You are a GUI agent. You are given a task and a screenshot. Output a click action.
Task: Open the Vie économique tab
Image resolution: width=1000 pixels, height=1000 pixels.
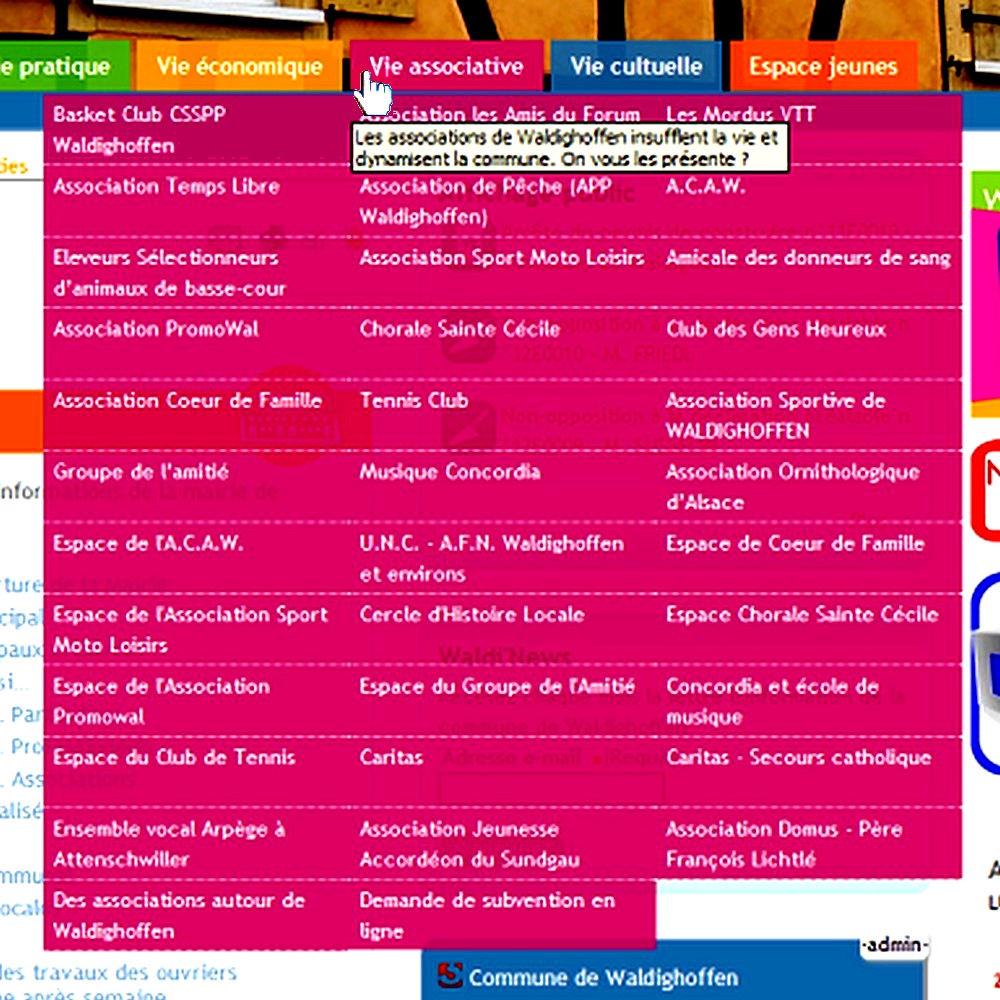tap(239, 67)
